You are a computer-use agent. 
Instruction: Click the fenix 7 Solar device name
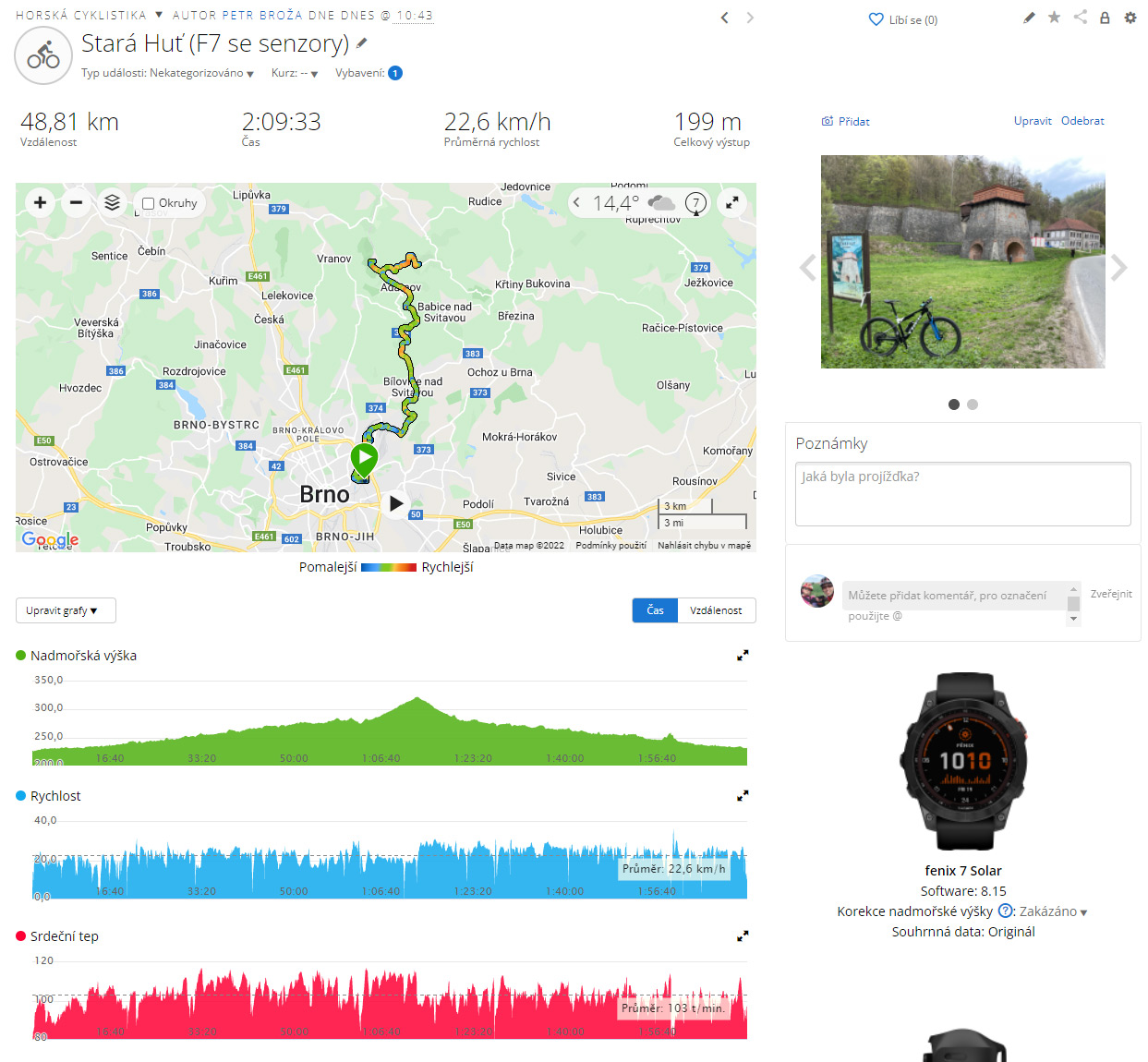(x=963, y=871)
